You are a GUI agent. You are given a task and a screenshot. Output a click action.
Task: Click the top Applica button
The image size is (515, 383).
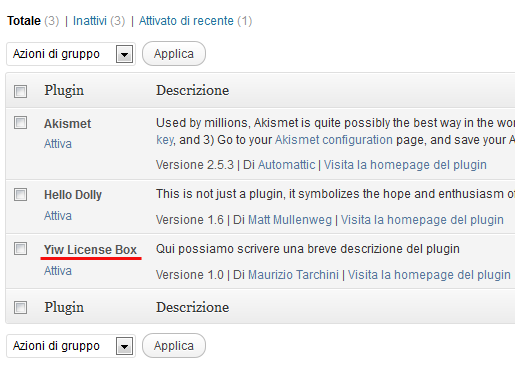pos(174,54)
